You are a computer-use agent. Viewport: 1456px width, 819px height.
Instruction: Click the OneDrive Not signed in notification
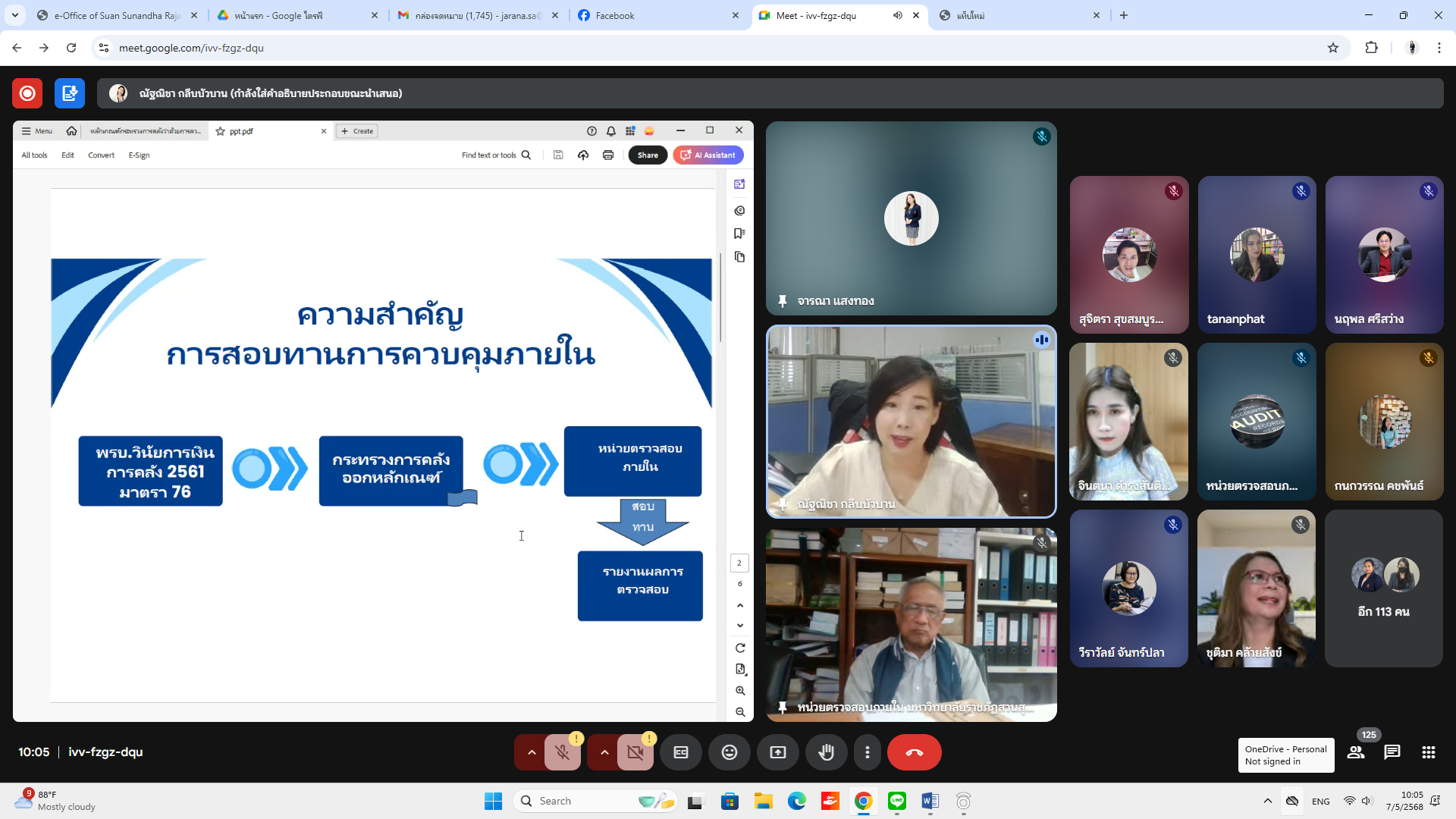(1285, 755)
